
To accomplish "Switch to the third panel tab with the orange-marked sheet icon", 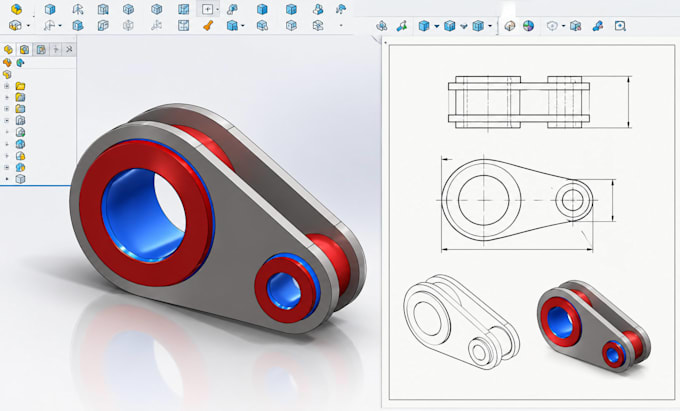I will point(41,49).
